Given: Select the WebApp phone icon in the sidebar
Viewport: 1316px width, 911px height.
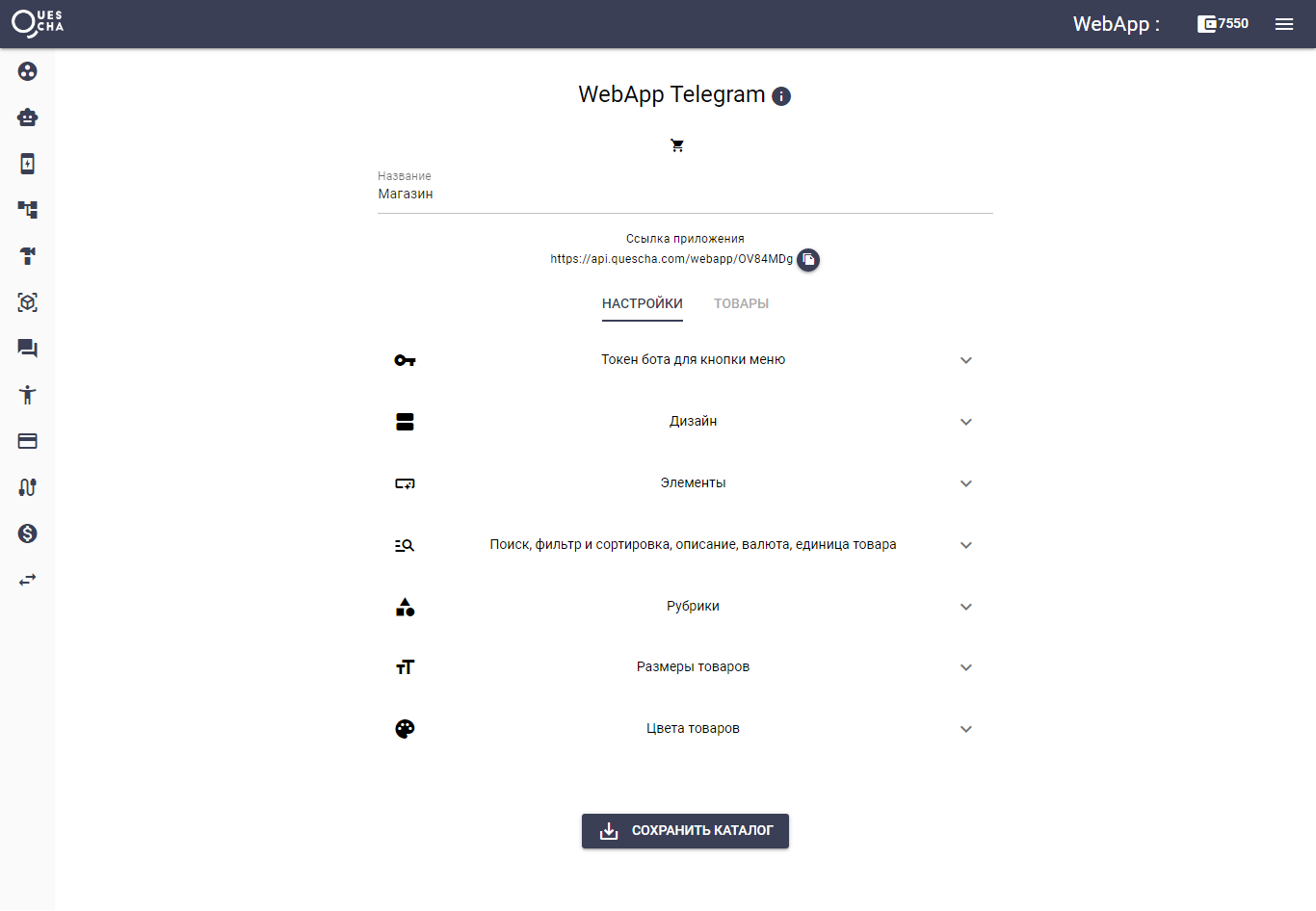Looking at the screenshot, I should coord(27,164).
